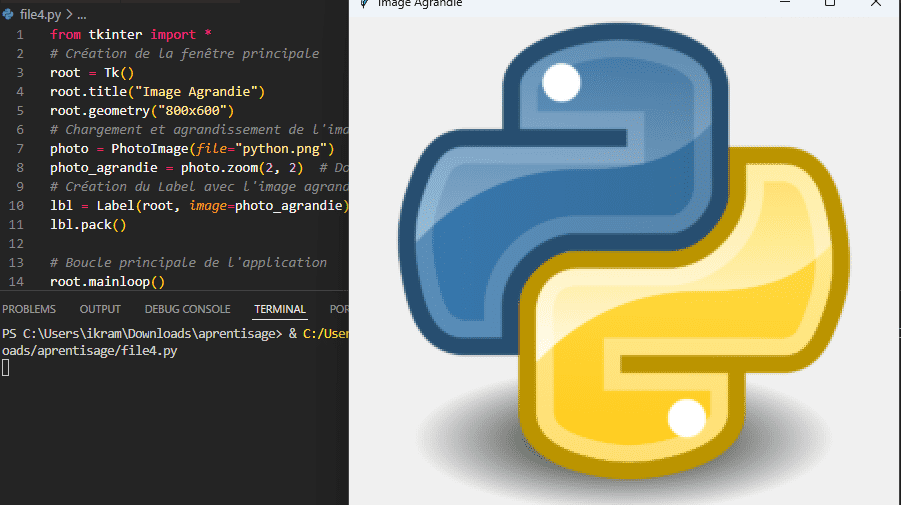Click the terminal cursor block
The image size is (901, 505).
pos(5,368)
